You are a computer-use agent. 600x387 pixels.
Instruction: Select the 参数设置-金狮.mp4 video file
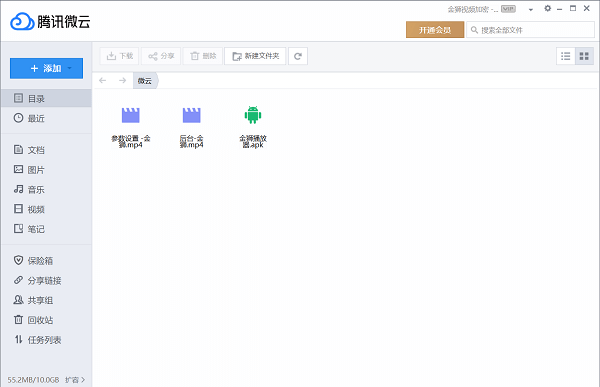pyautogui.click(x=130, y=127)
